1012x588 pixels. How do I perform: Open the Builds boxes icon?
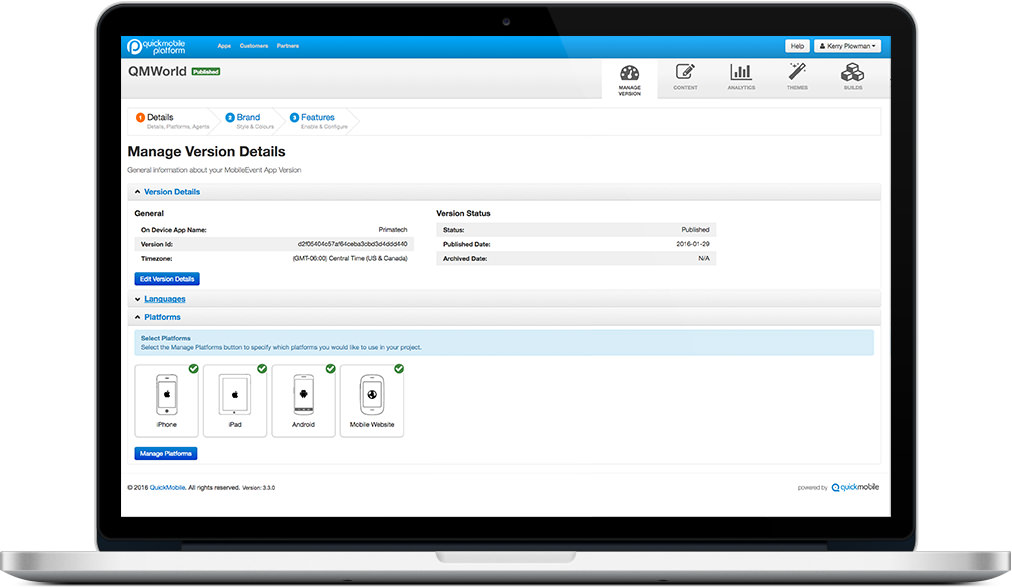coord(852,73)
